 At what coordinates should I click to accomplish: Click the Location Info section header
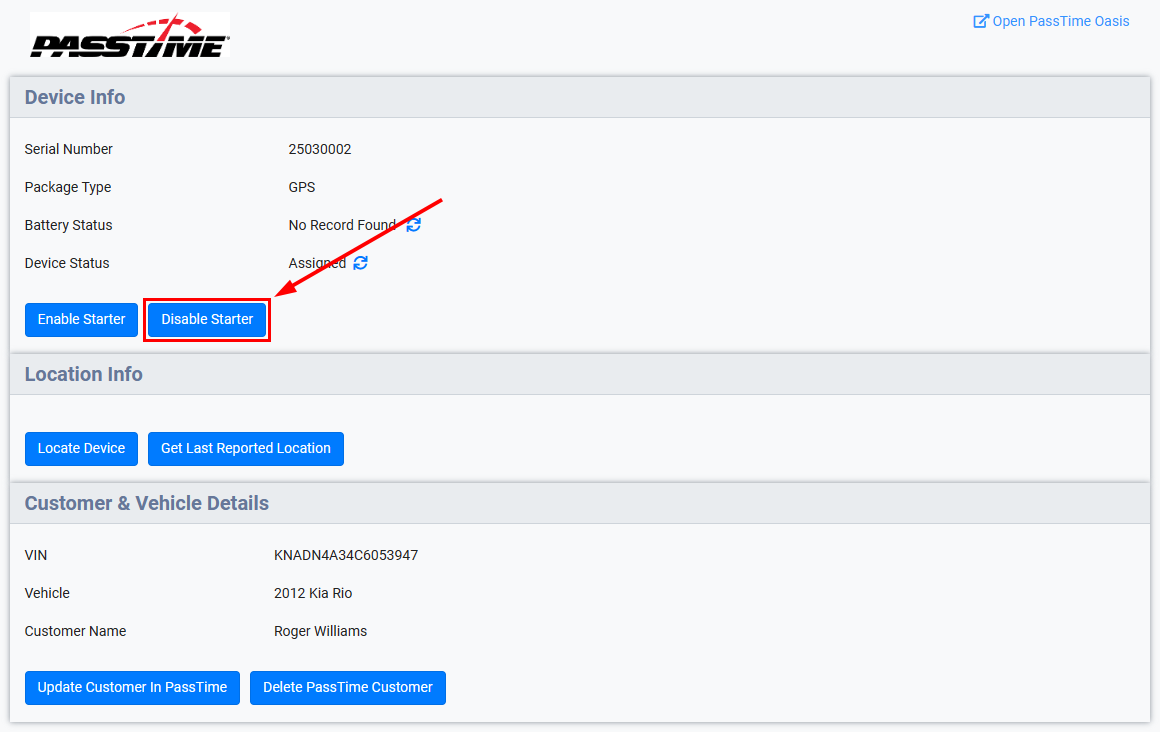[x=84, y=374]
